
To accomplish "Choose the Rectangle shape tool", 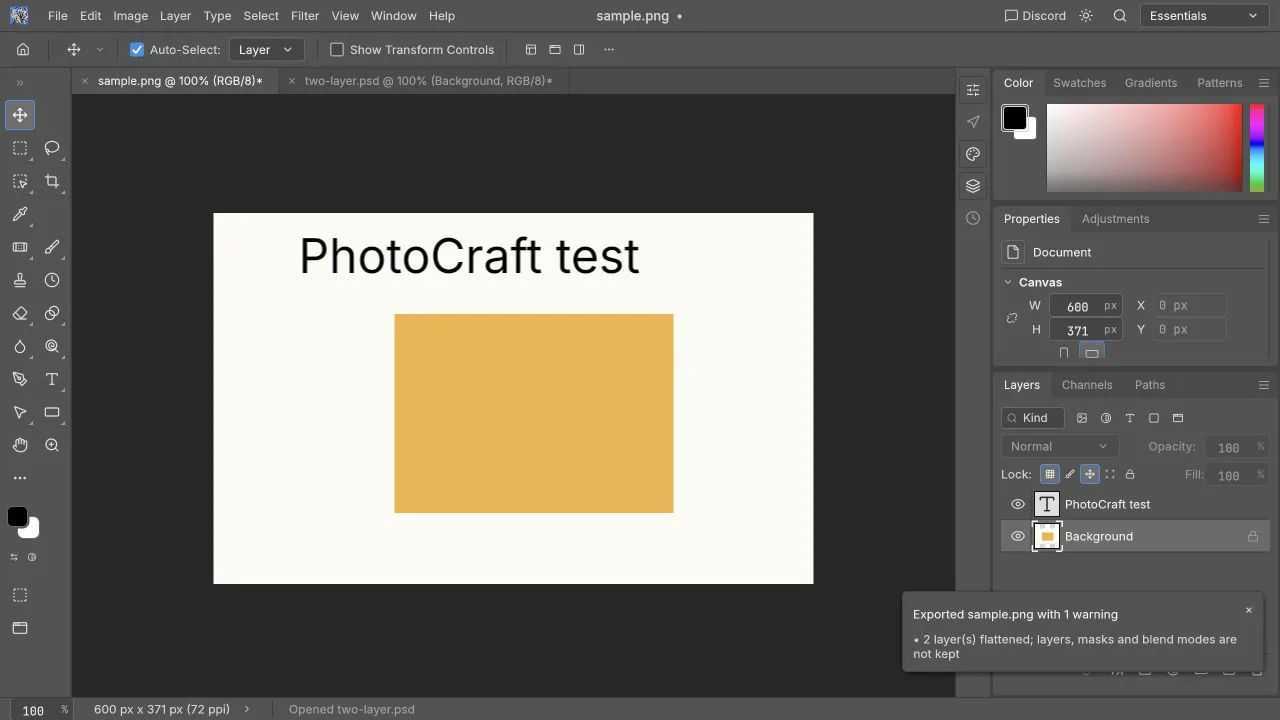I will (x=52, y=412).
